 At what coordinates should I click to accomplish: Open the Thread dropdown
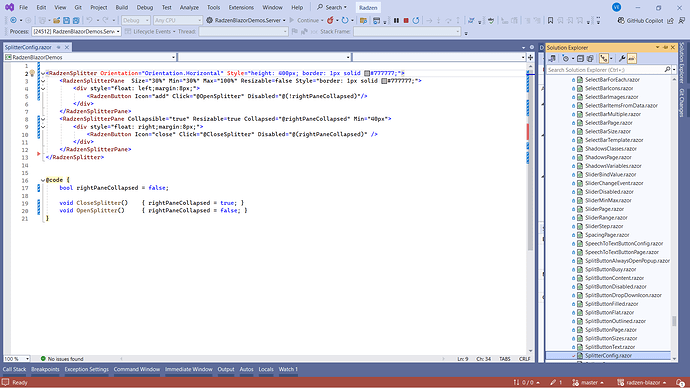click(x=243, y=31)
